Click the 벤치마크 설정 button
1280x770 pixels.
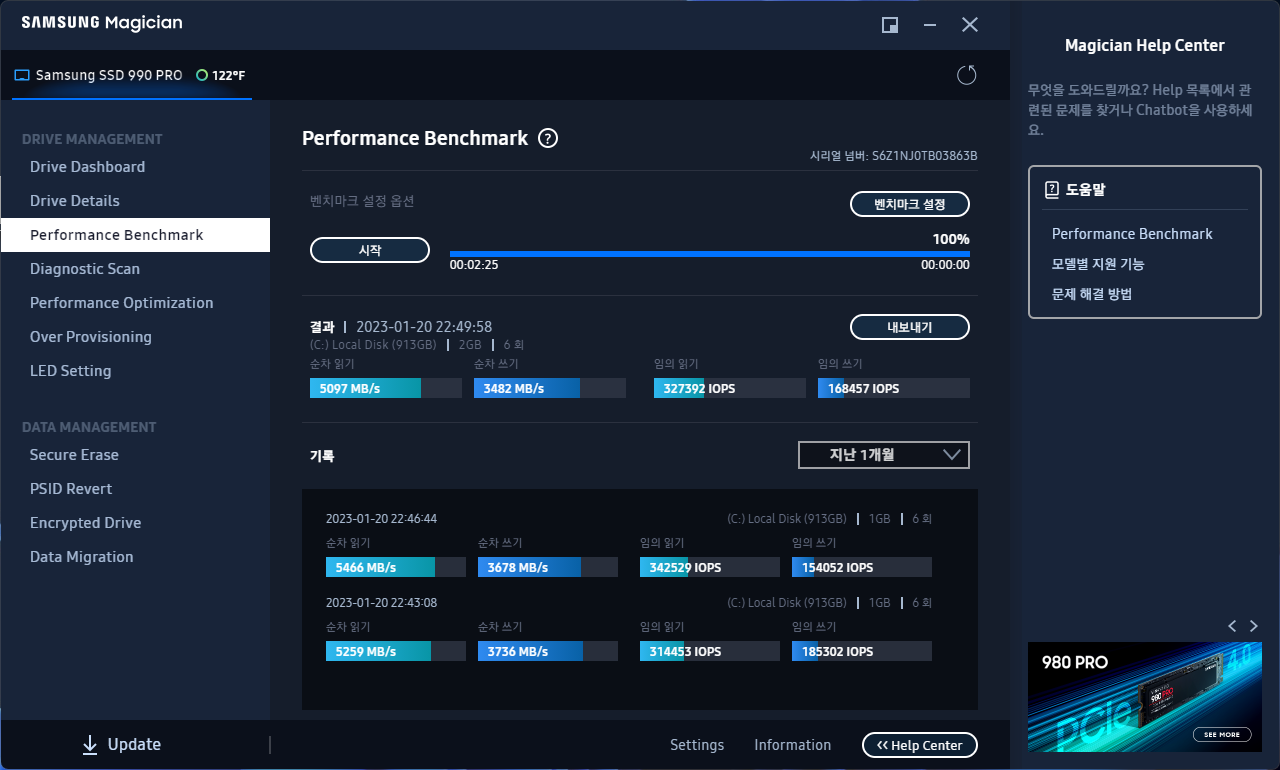pos(910,204)
